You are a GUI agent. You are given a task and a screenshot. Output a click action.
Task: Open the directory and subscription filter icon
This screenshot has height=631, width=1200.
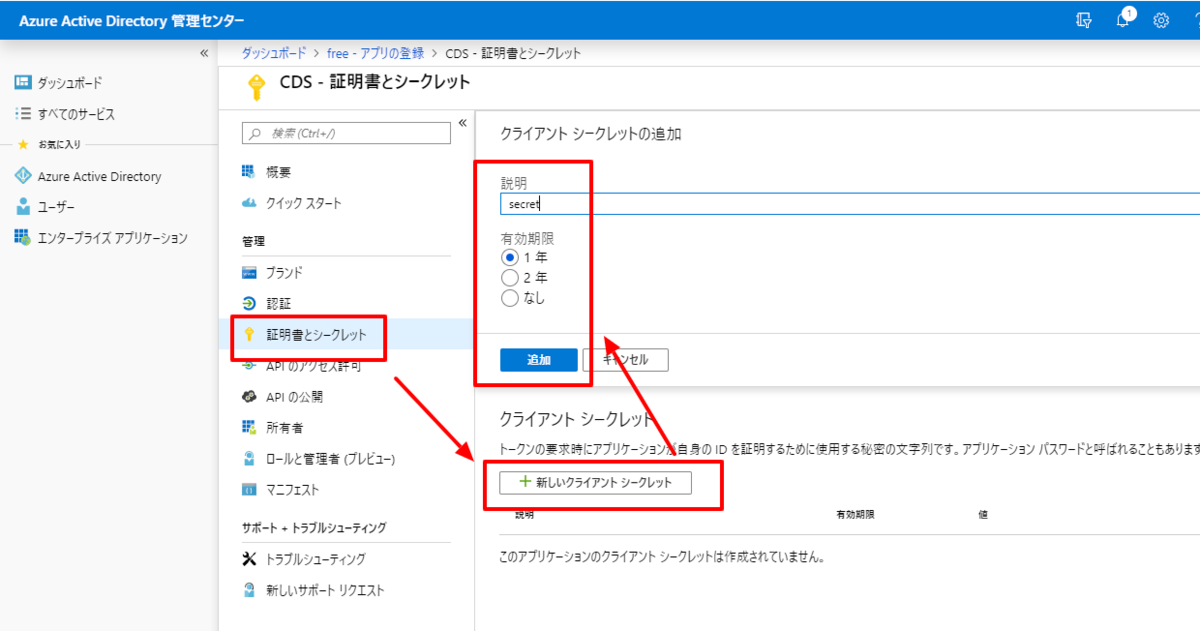pyautogui.click(x=1084, y=20)
